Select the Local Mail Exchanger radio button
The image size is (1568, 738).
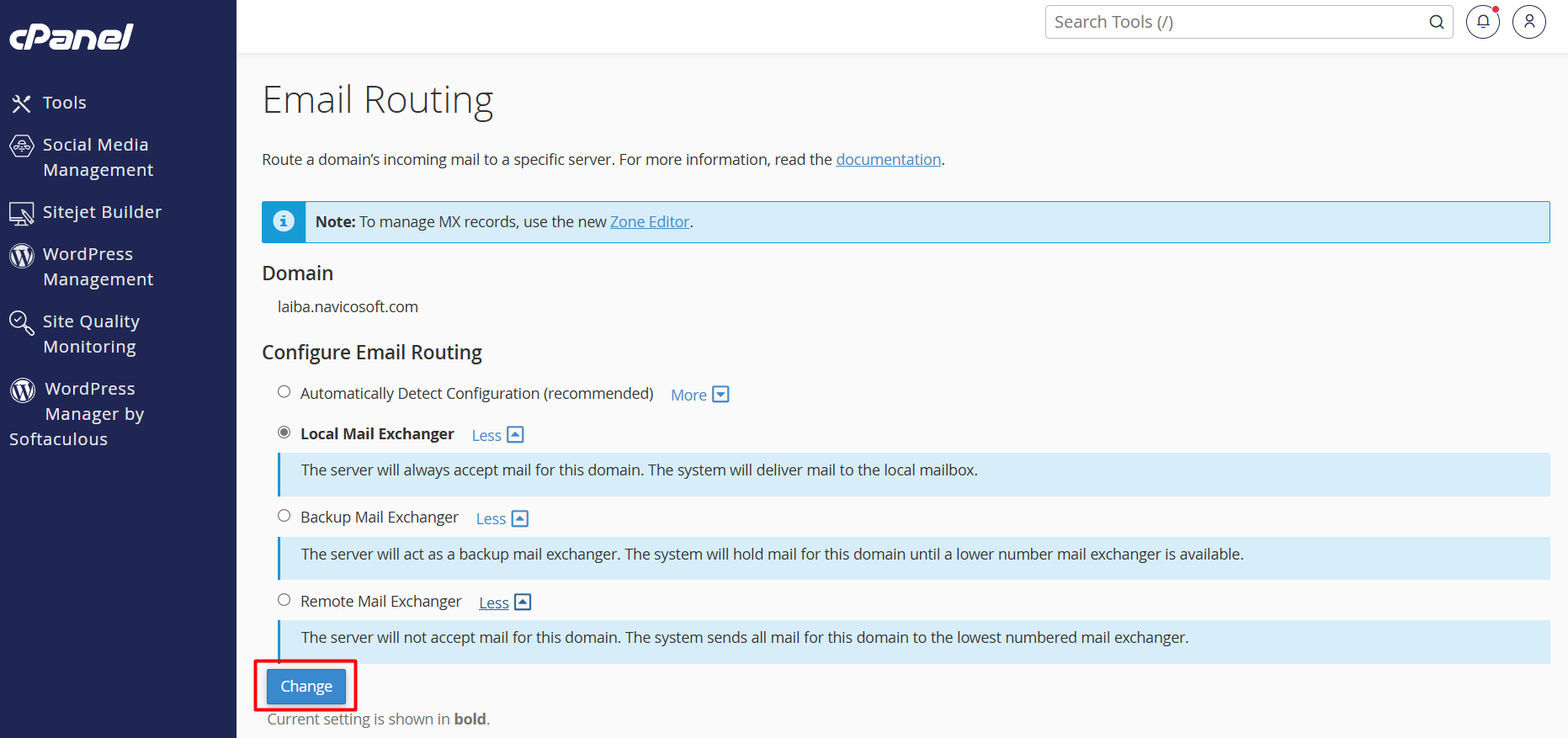284,433
